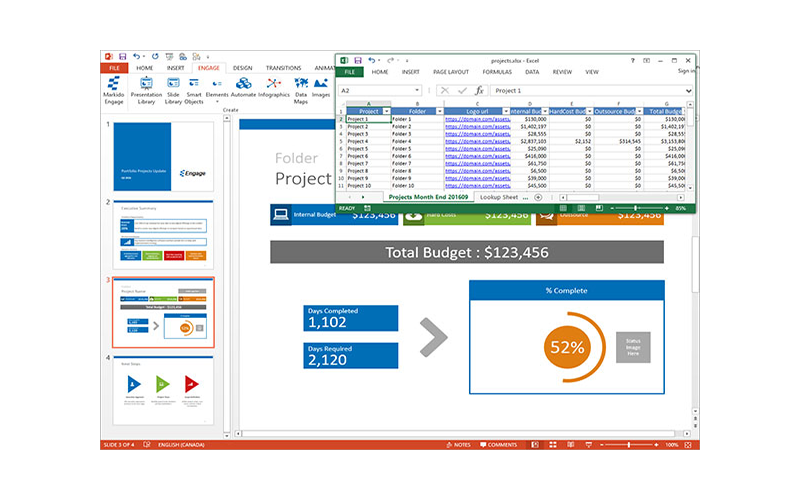
Task: Open Data Maps in the ribbon
Action: pos(301,91)
